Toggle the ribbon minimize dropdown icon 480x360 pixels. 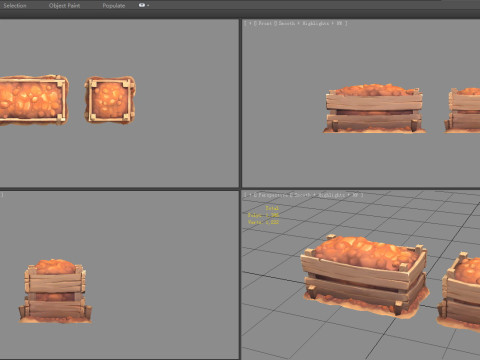point(144,5)
